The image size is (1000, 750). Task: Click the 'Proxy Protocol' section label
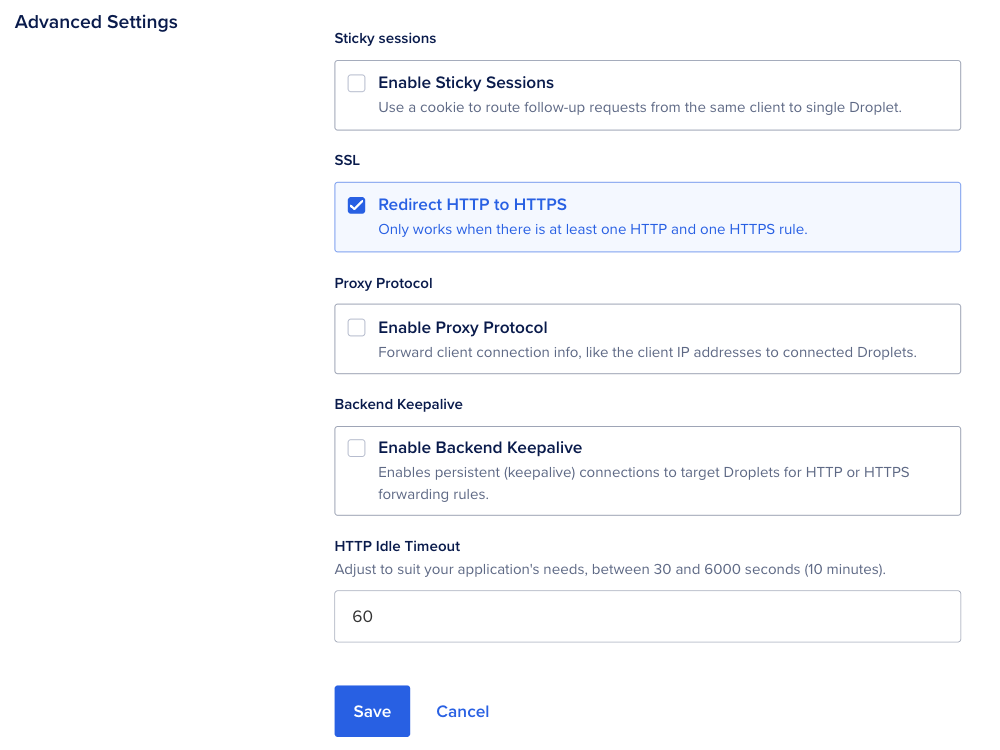383,283
